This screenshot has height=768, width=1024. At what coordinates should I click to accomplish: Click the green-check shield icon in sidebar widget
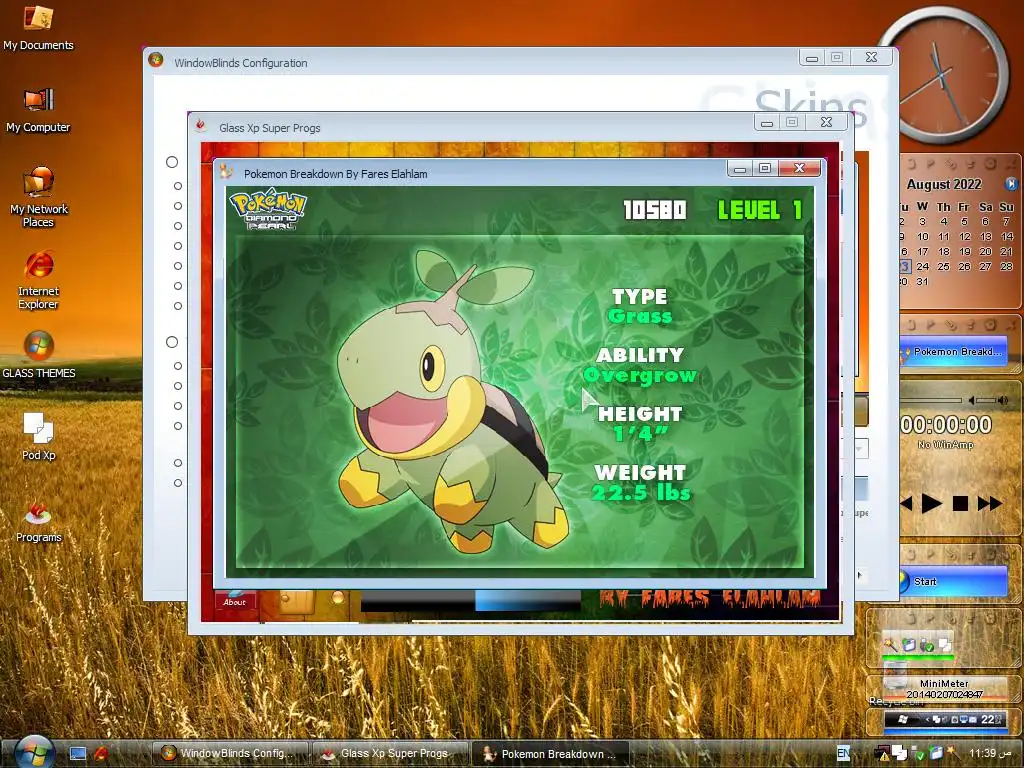coord(927,645)
